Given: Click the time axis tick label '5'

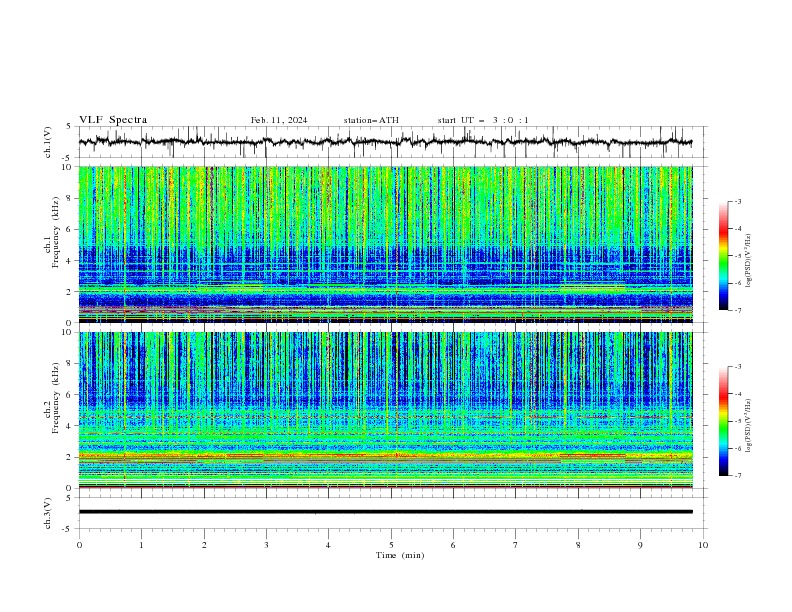Looking at the screenshot, I should (391, 545).
